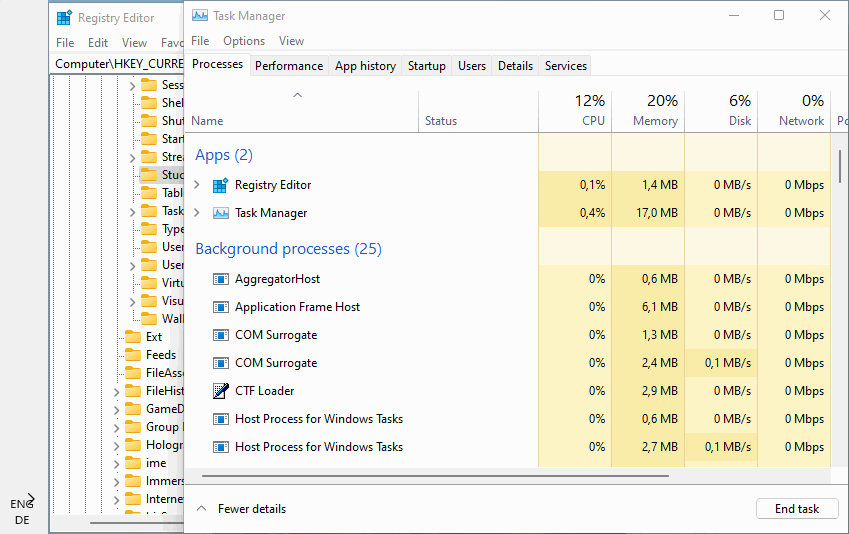Expand the FileHist key in registry tree

point(116,392)
